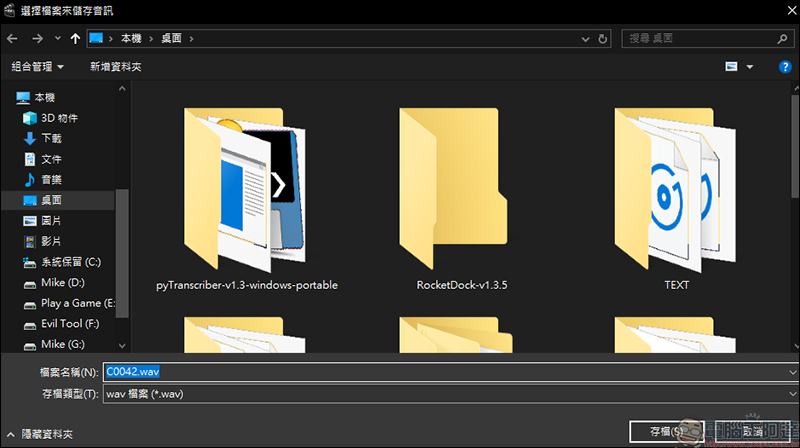Expand the address bar history dropdown
This screenshot has height=448, width=800.
(x=584, y=38)
